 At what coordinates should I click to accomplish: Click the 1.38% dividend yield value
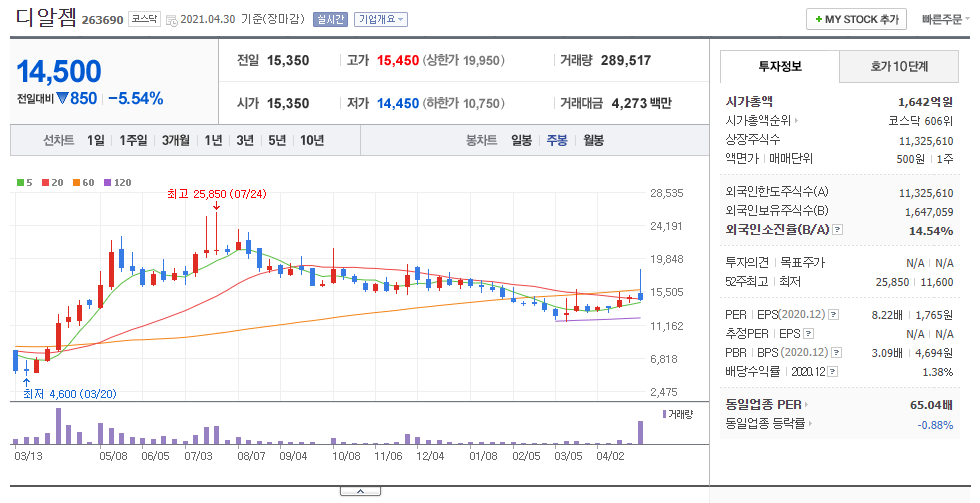coord(939,372)
